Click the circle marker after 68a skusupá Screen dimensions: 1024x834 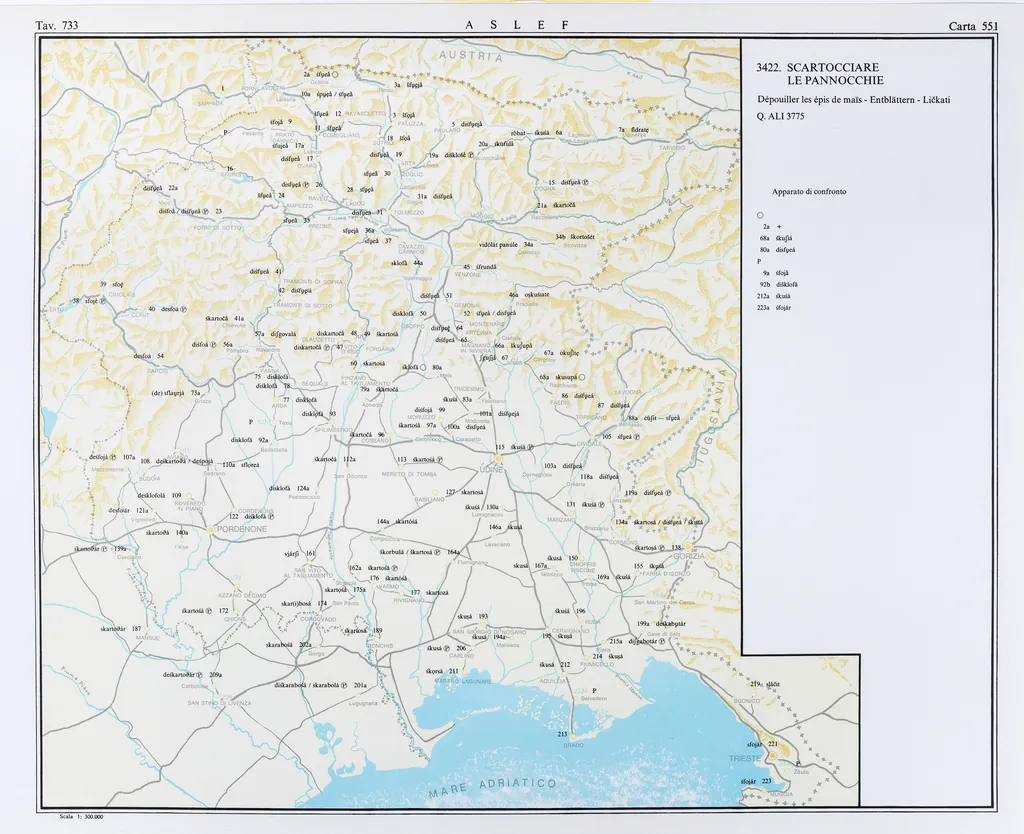[582, 377]
